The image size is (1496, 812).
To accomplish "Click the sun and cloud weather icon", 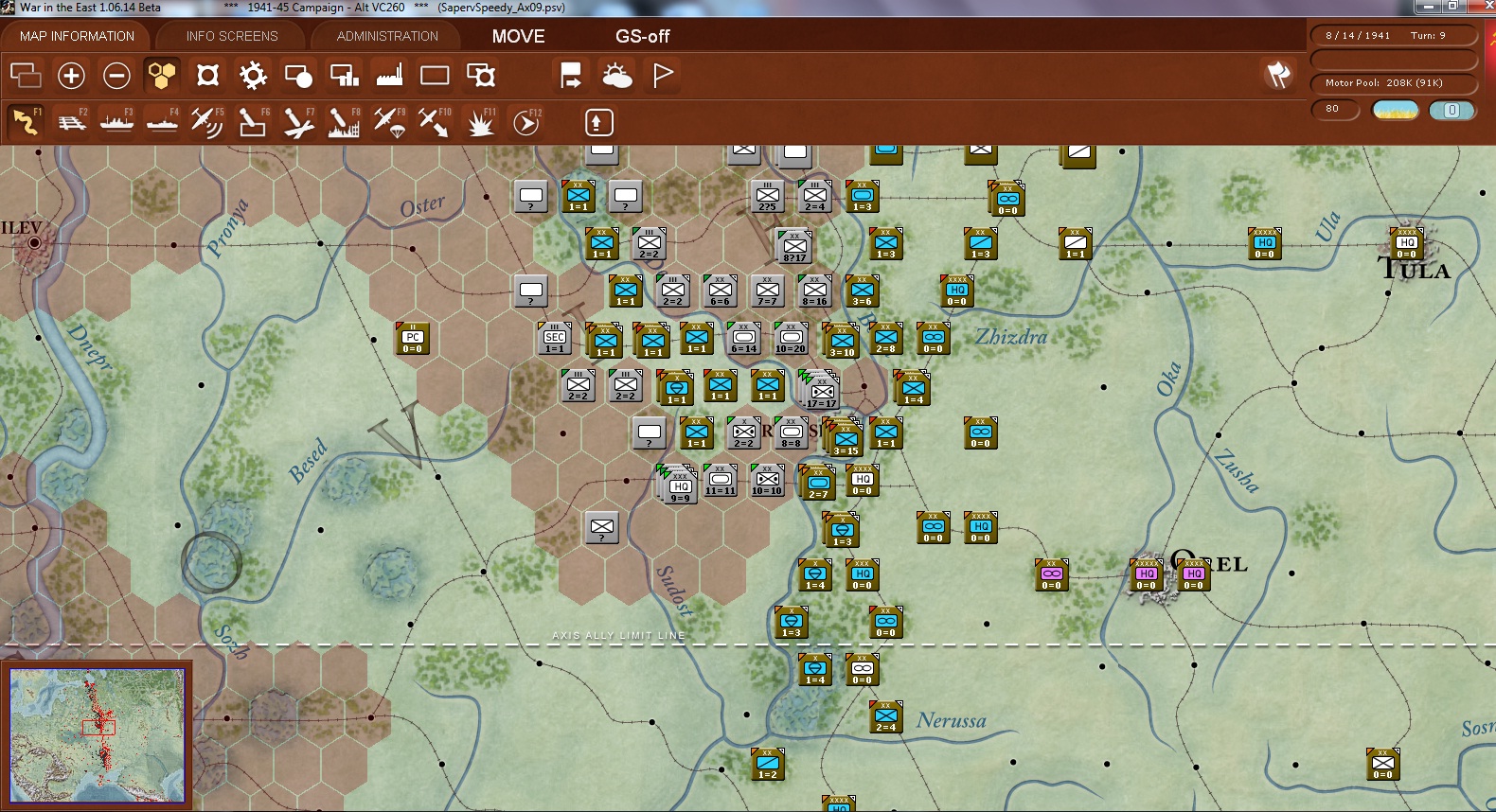I will click(616, 75).
